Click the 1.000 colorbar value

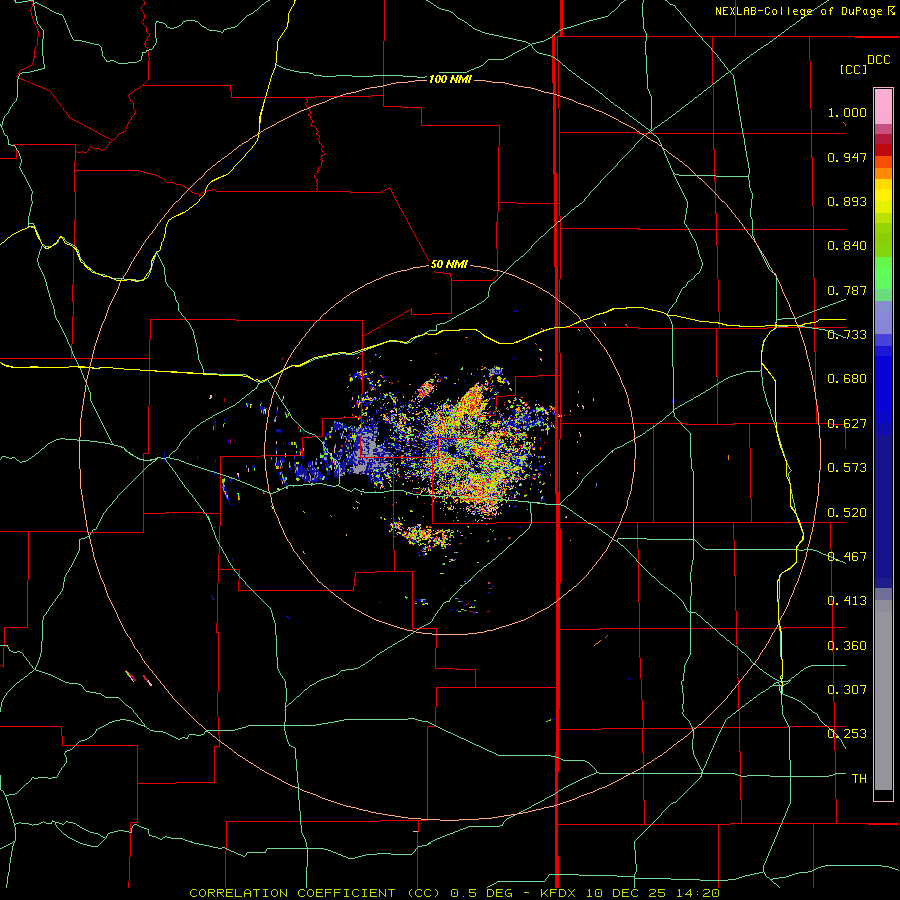(x=847, y=112)
